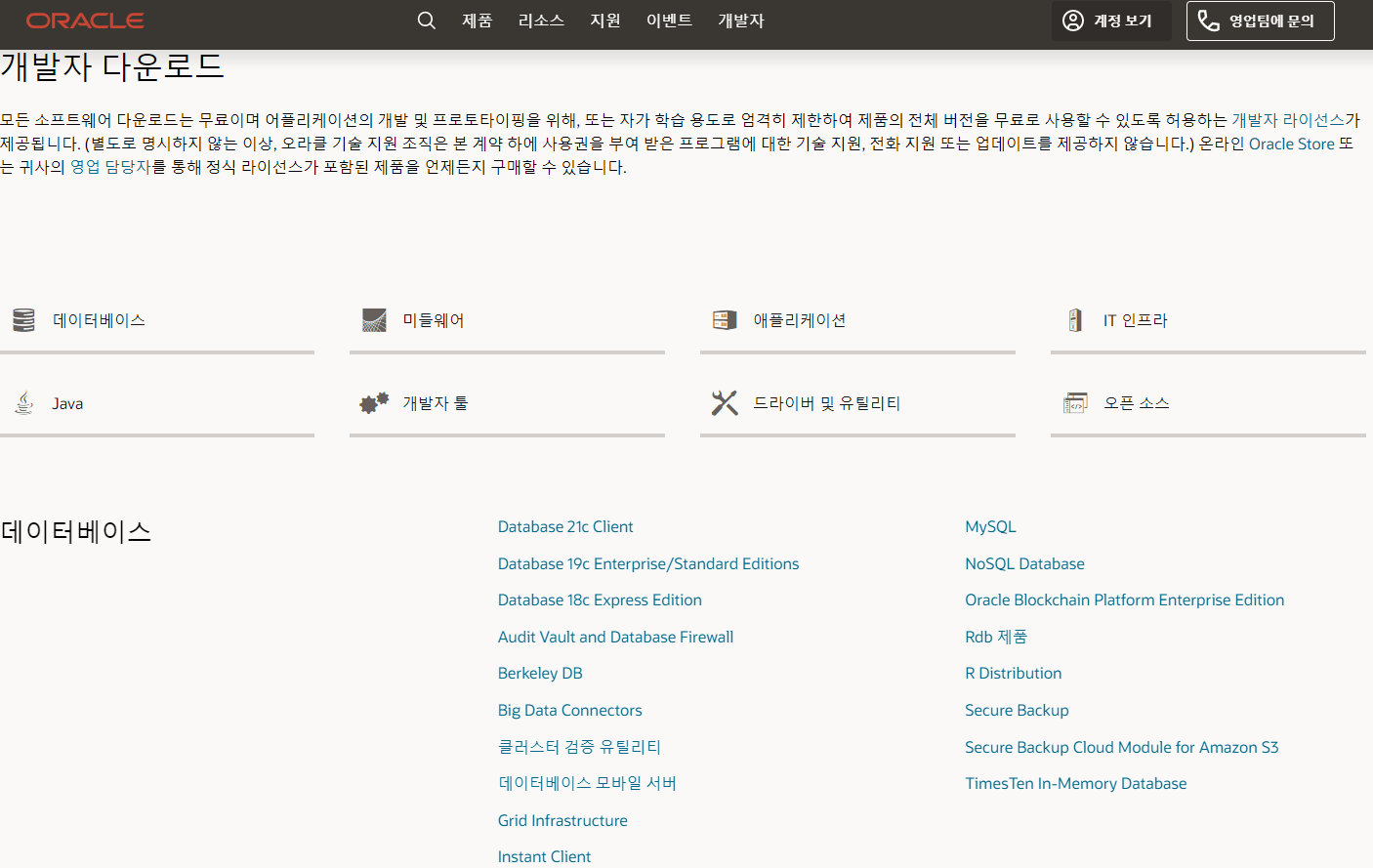Screen dimensions: 1373x868
Task: Open Database 19c Enterprise/Standard Editions link
Action: click(648, 563)
